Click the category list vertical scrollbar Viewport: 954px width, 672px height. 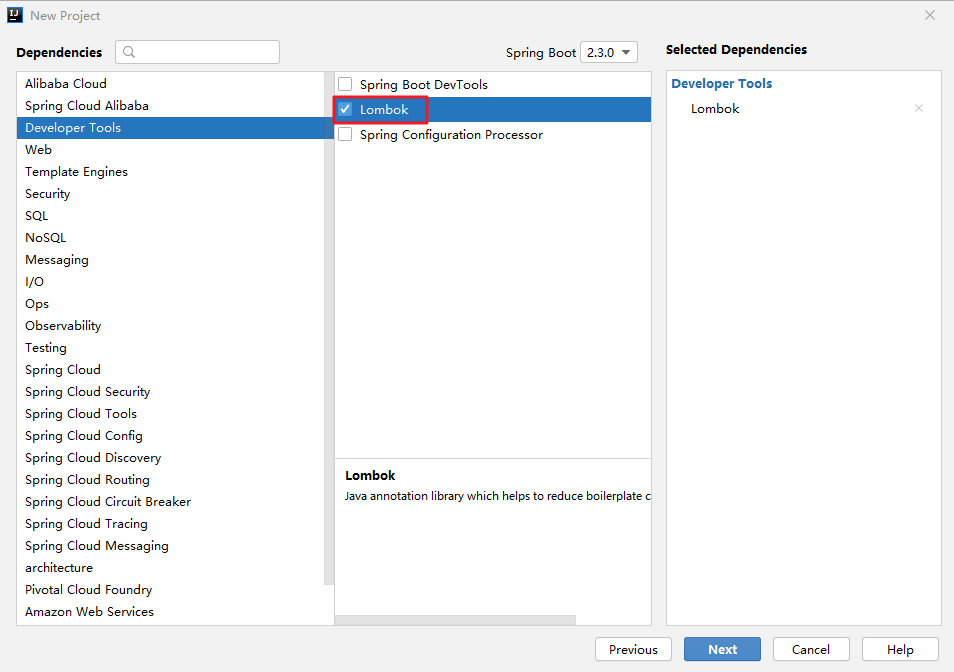[x=329, y=328]
